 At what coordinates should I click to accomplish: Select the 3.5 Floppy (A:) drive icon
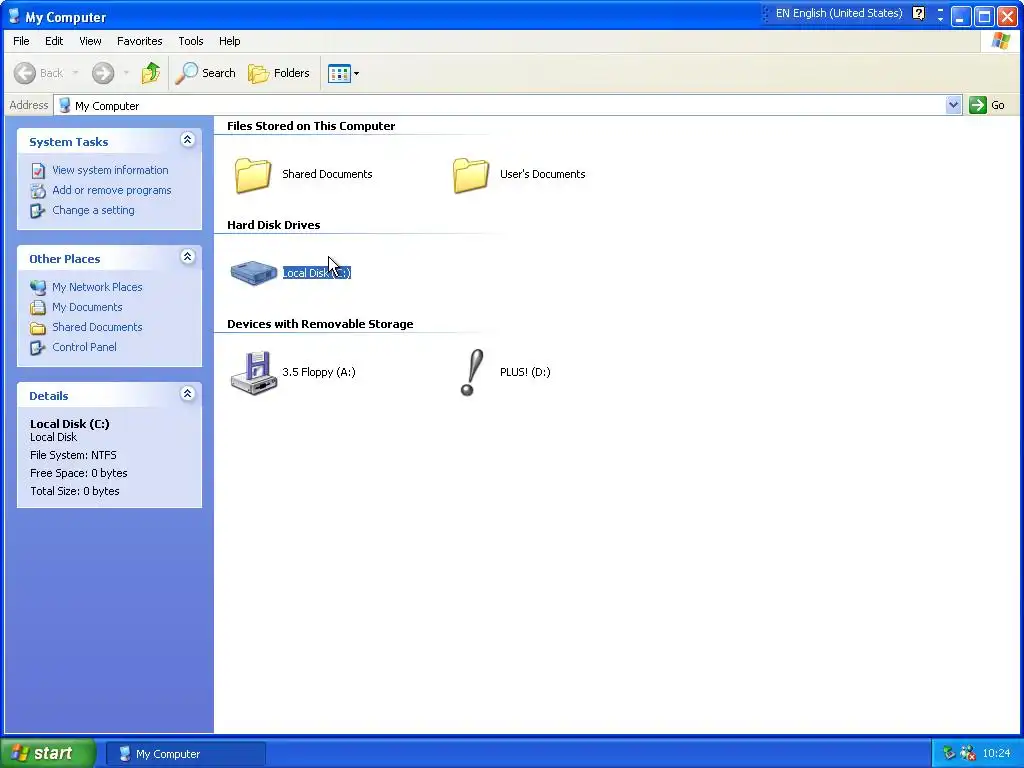coord(253,373)
